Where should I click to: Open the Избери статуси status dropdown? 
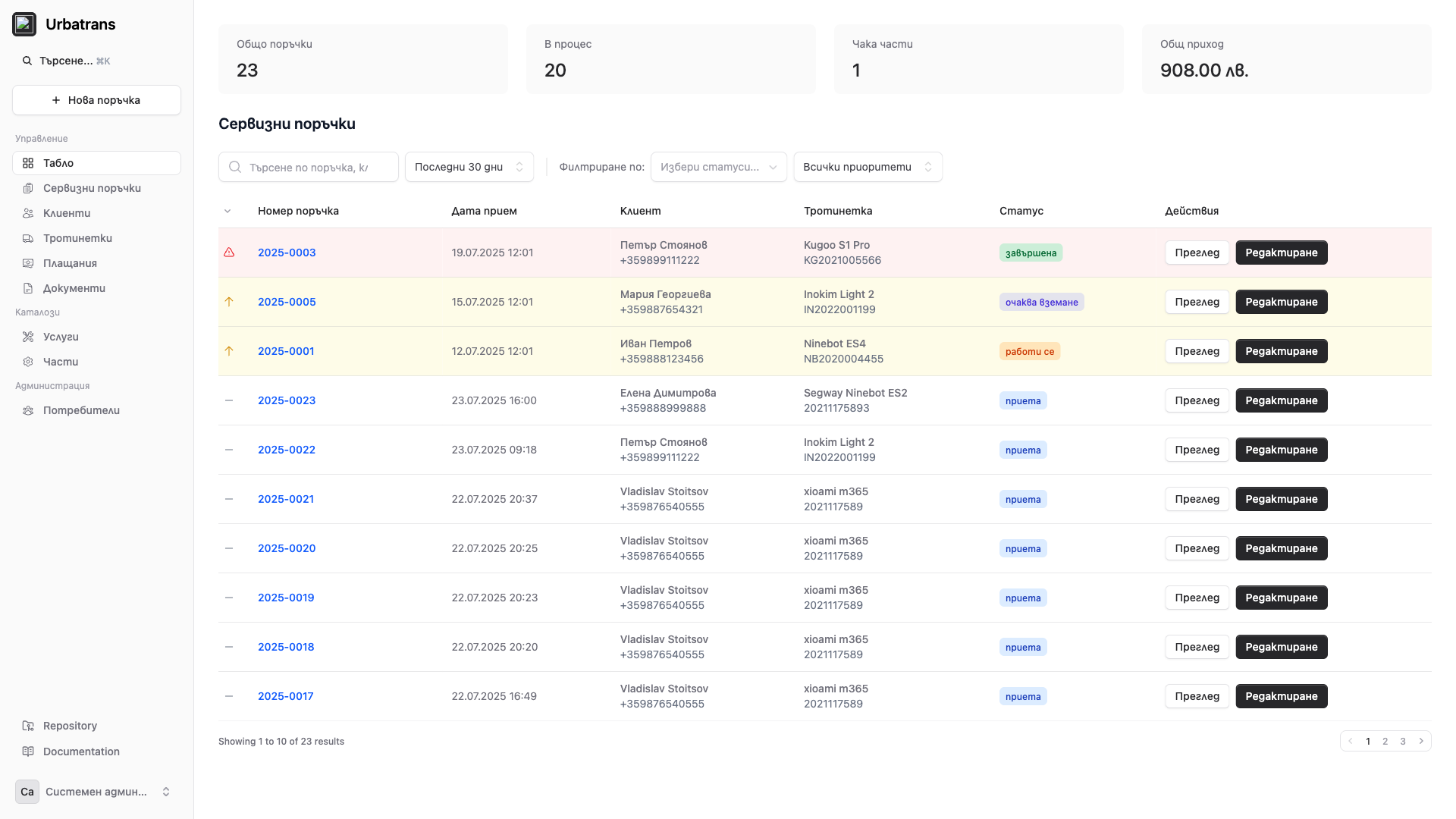(718, 167)
